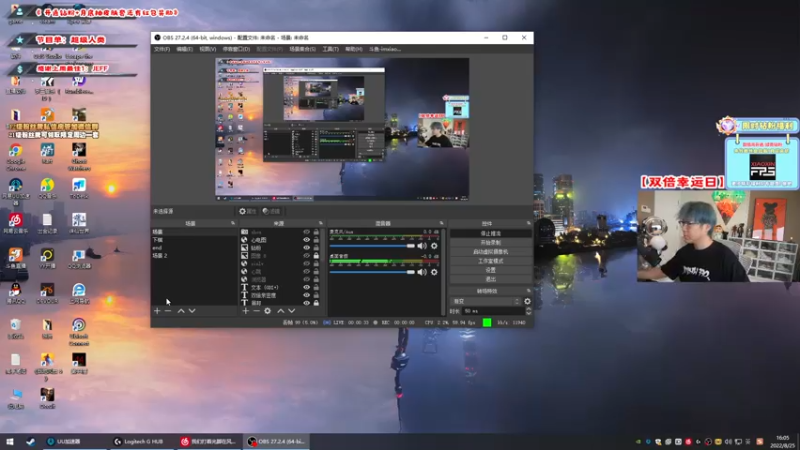
Task: Open NetEase Cloud Music desktop shortcut
Action: tap(15, 223)
